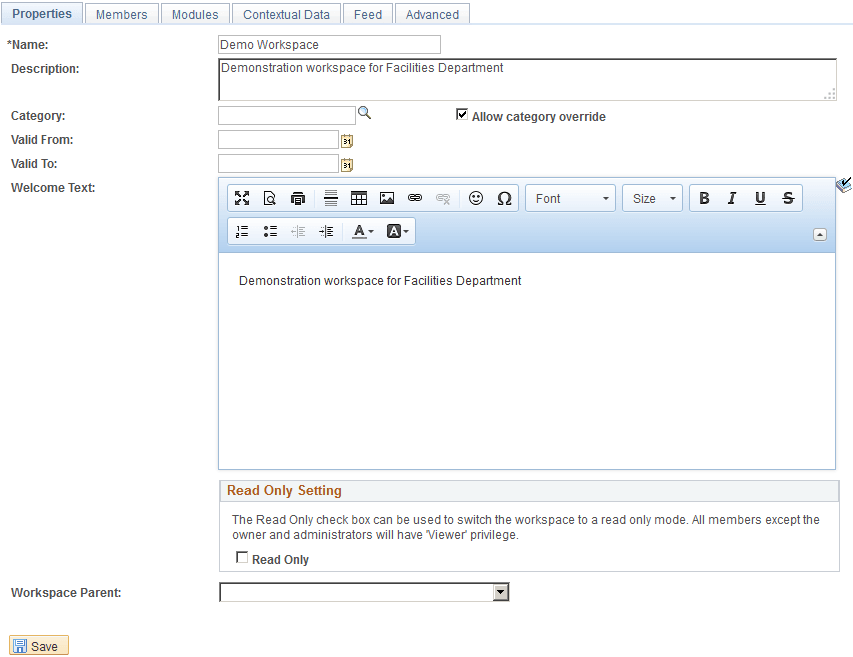Screen dimensions: 853x657
Task: Open the text color picker
Action: (x=358, y=231)
